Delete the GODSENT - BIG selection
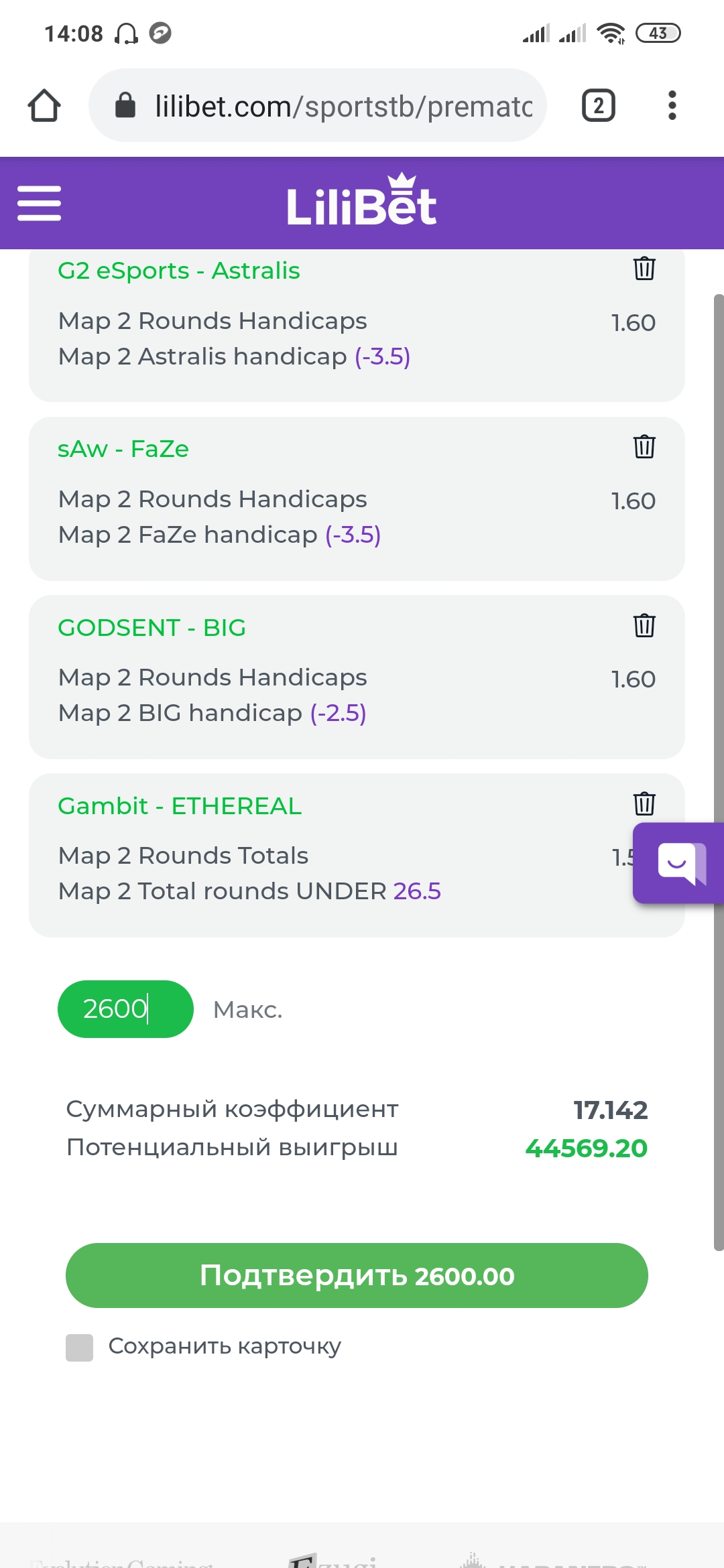Screen dimensions: 724x1568 coord(644,625)
